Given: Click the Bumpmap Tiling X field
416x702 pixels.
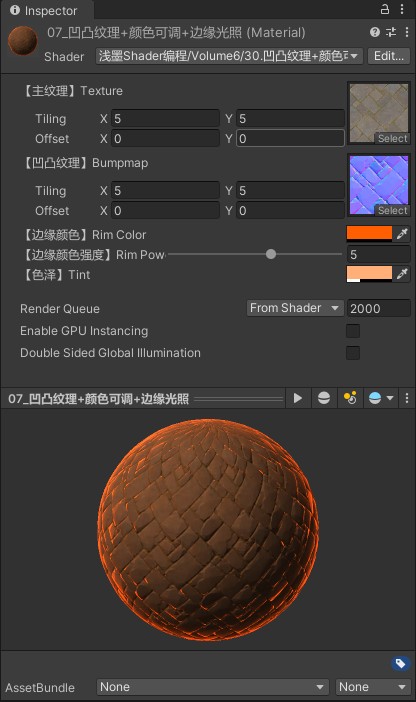Looking at the screenshot, I should [165, 191].
